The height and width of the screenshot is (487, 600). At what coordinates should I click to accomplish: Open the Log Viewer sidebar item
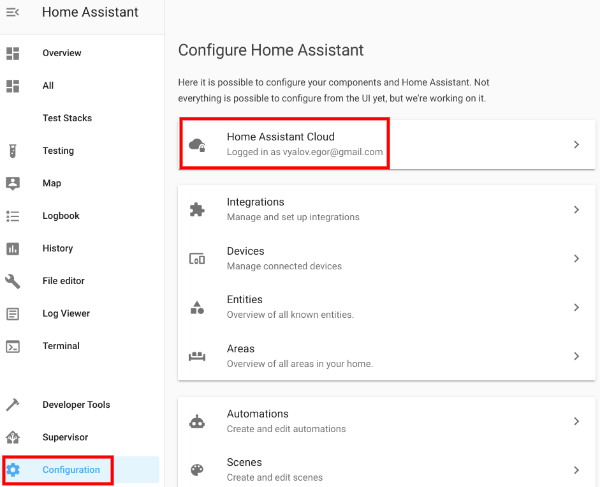[x=66, y=313]
